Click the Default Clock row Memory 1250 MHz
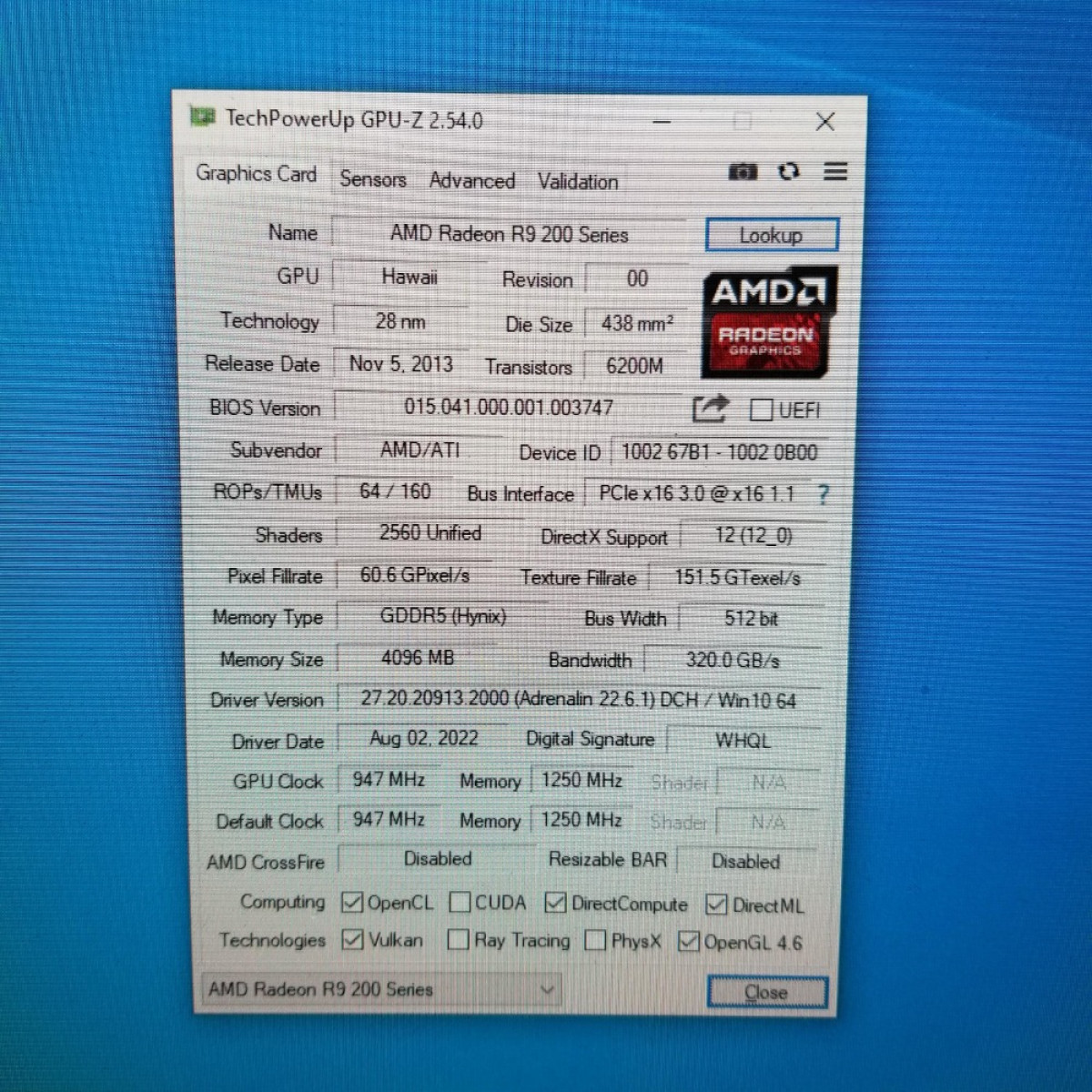The height and width of the screenshot is (1092, 1092). click(581, 820)
